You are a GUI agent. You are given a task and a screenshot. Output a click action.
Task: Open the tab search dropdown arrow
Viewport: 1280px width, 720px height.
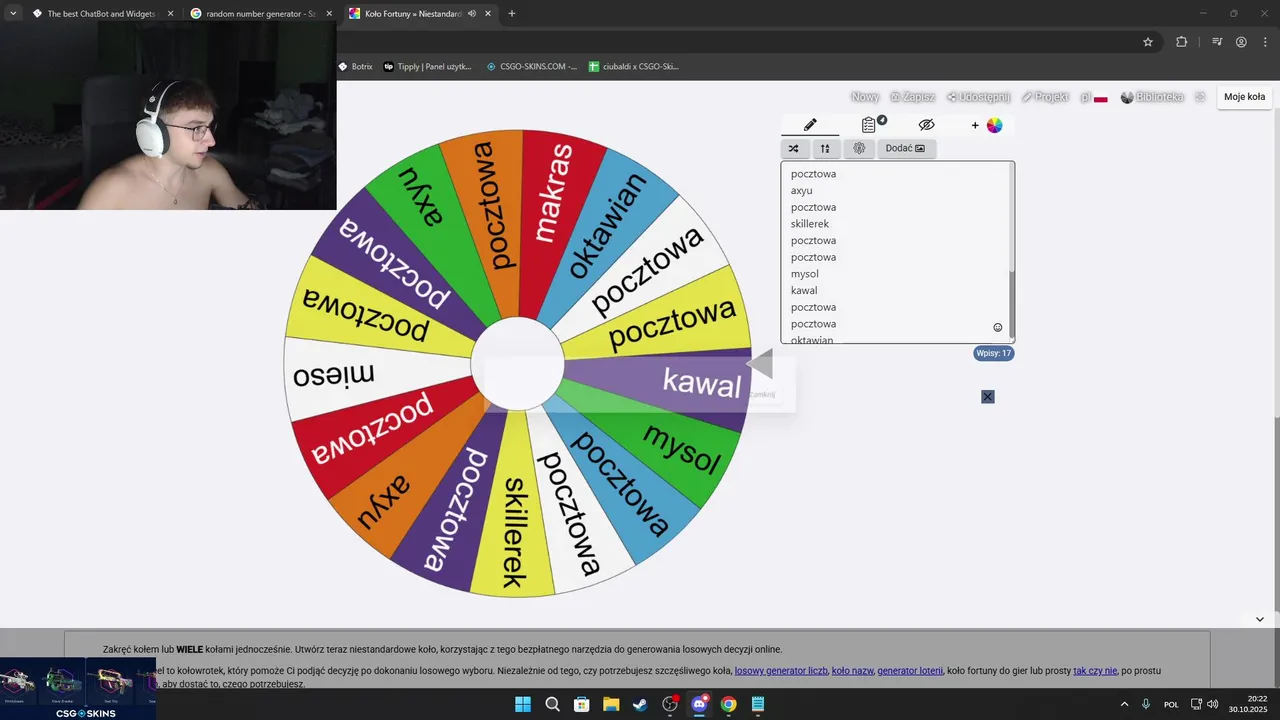click(13, 14)
